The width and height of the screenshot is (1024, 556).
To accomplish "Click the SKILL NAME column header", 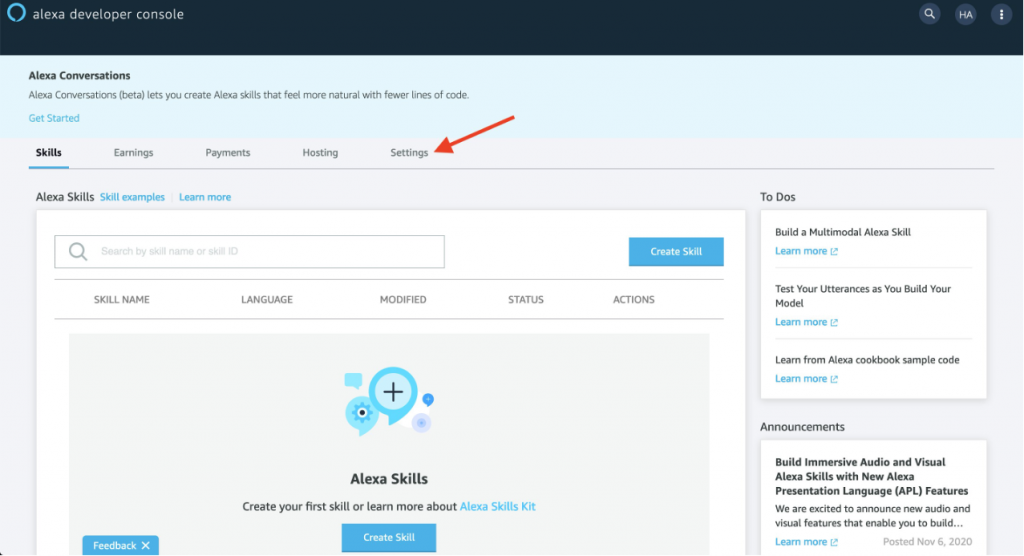I will (121, 300).
